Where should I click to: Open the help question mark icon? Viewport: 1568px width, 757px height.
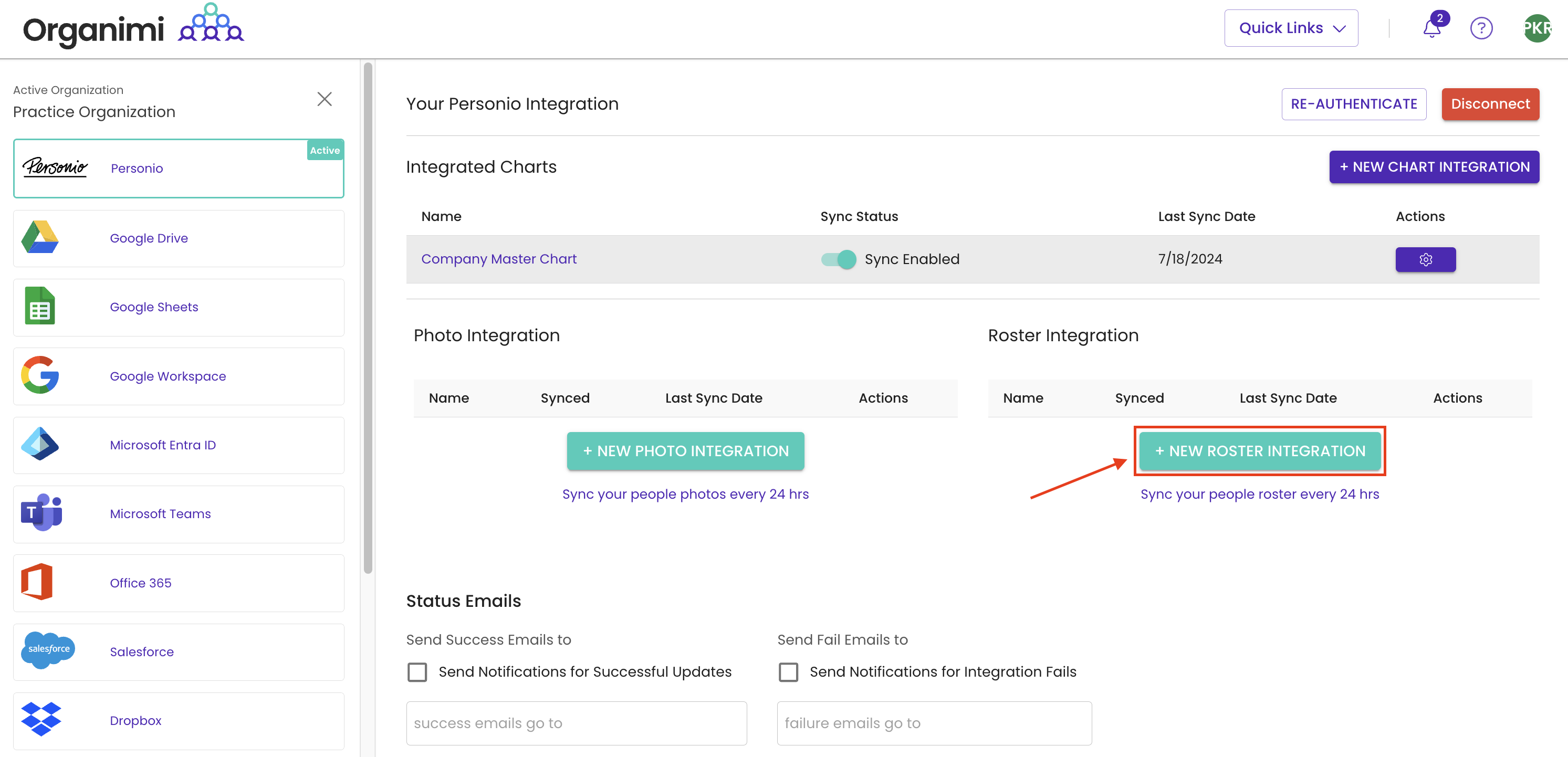click(1481, 28)
